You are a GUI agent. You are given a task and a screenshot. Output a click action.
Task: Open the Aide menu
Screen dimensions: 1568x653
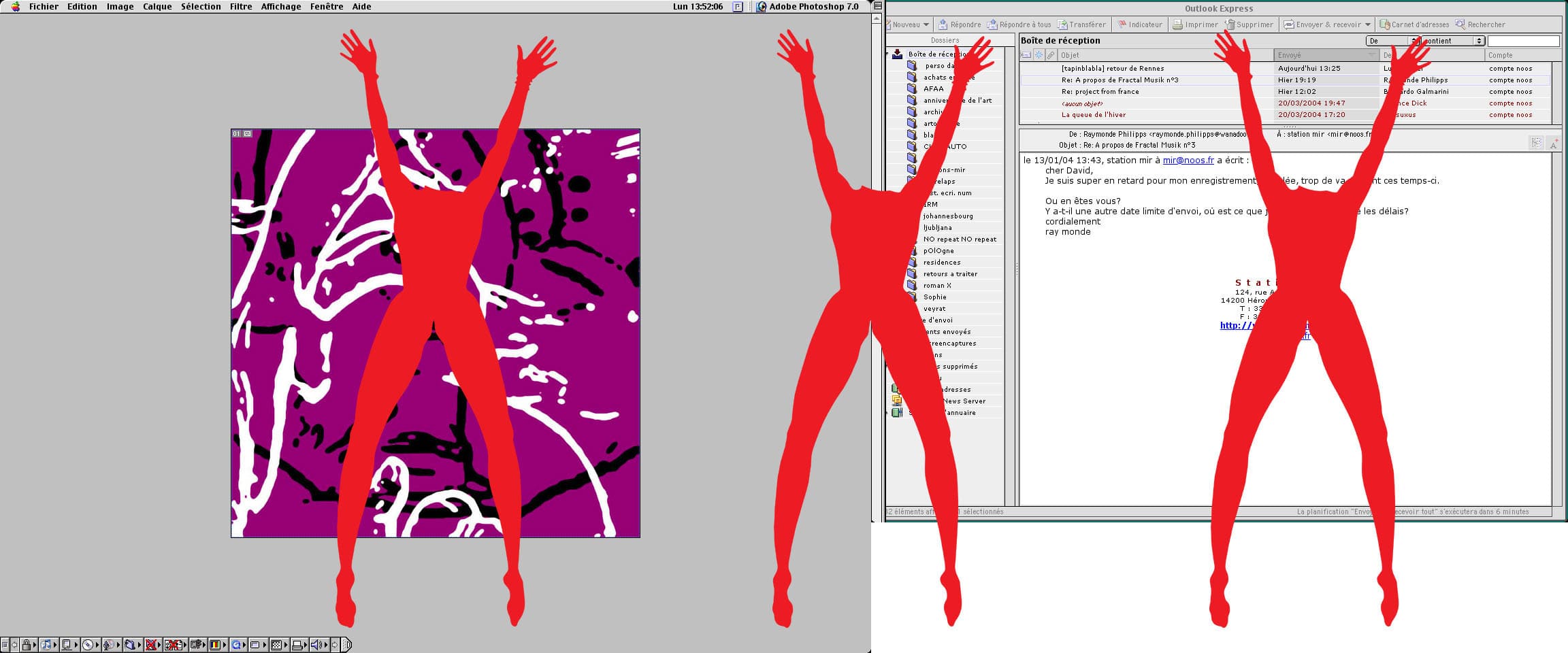361,7
